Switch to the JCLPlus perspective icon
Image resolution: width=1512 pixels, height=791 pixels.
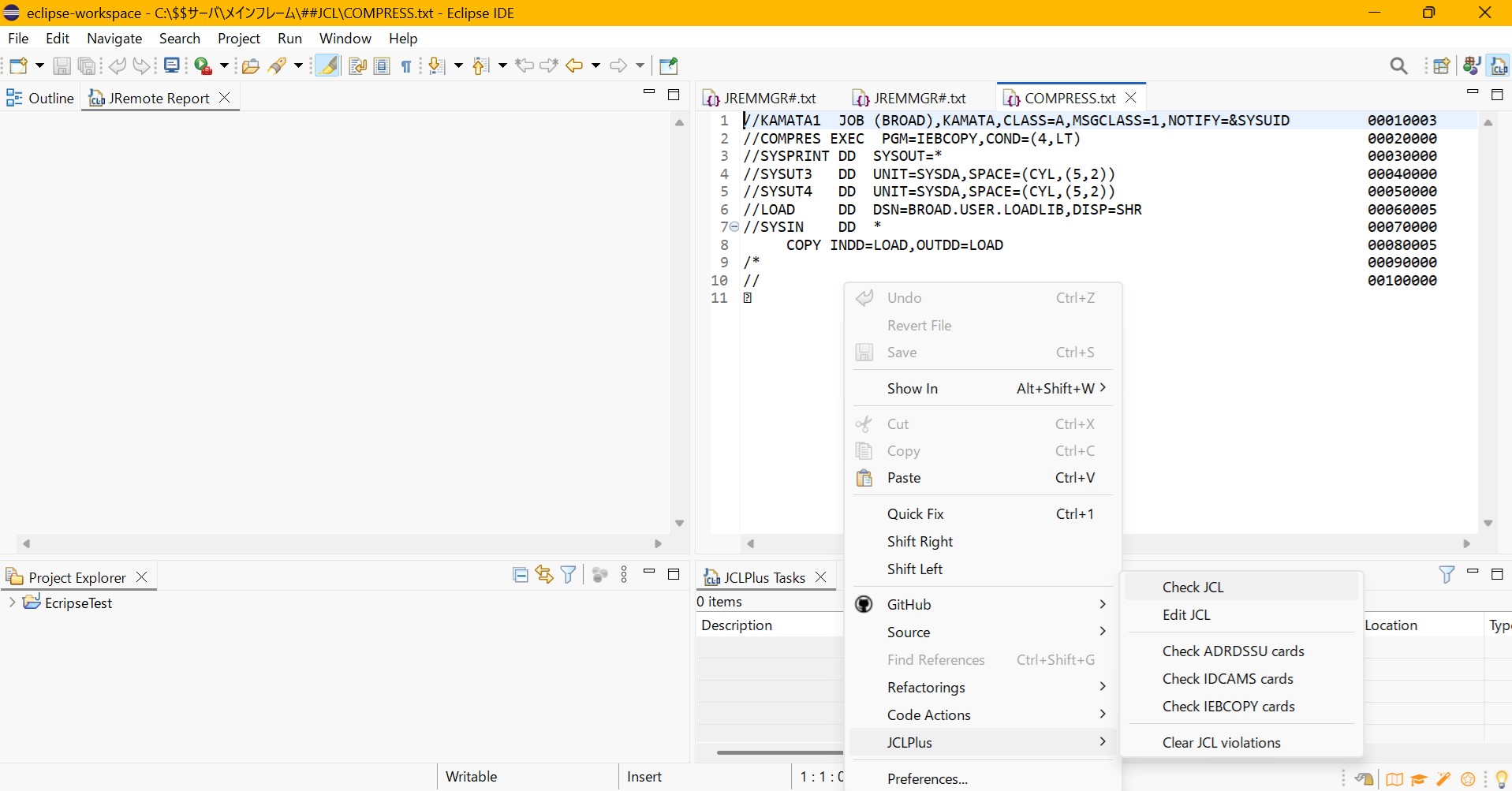coord(1499,66)
